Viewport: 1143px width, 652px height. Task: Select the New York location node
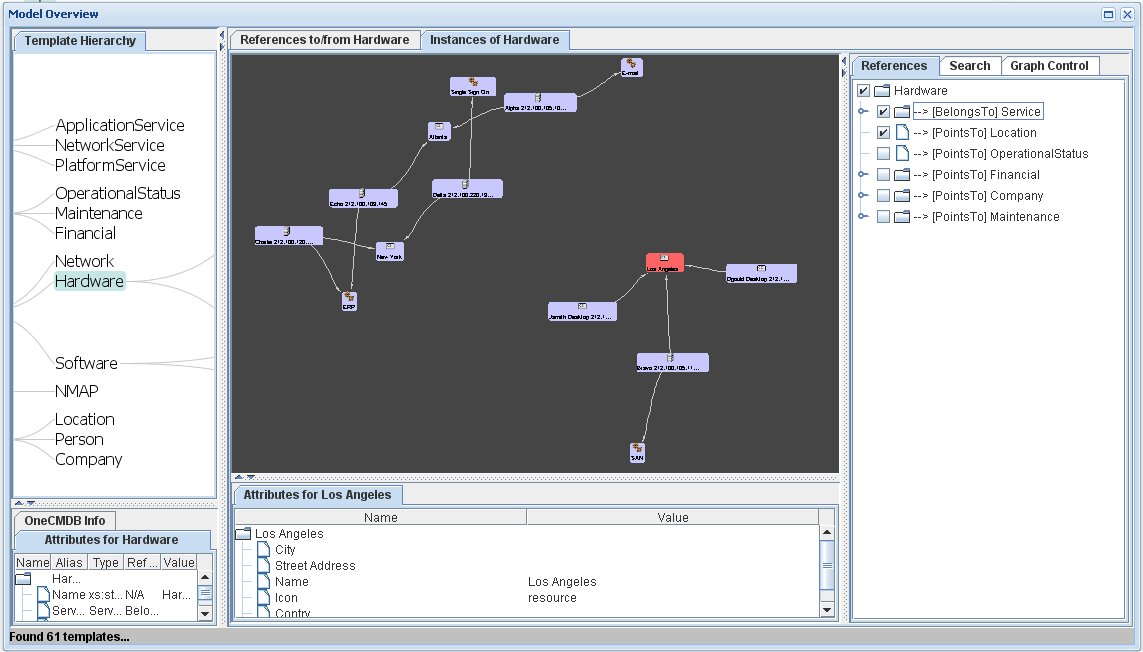[x=390, y=252]
